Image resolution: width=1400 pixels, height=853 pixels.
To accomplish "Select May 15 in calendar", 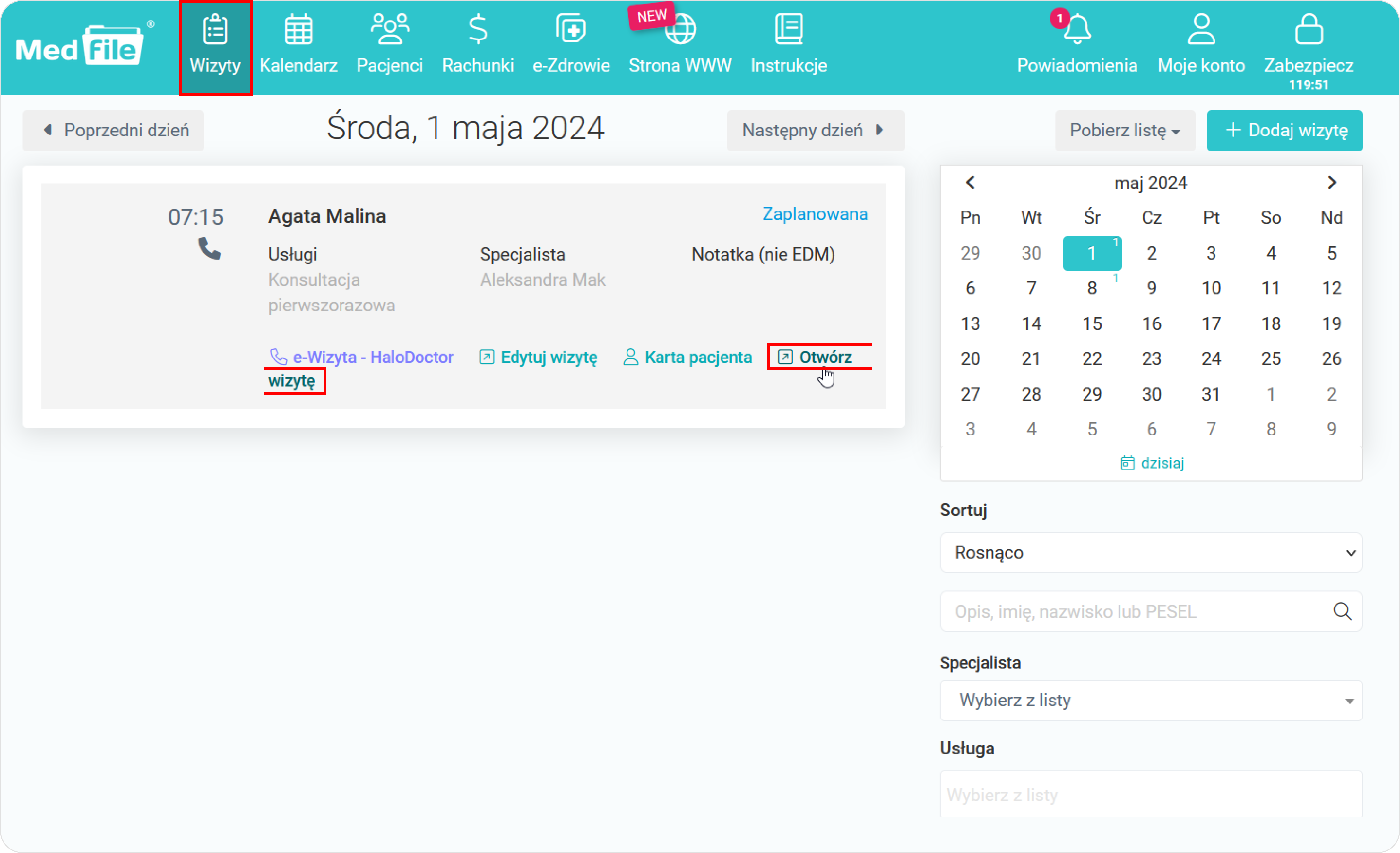I will [1092, 323].
